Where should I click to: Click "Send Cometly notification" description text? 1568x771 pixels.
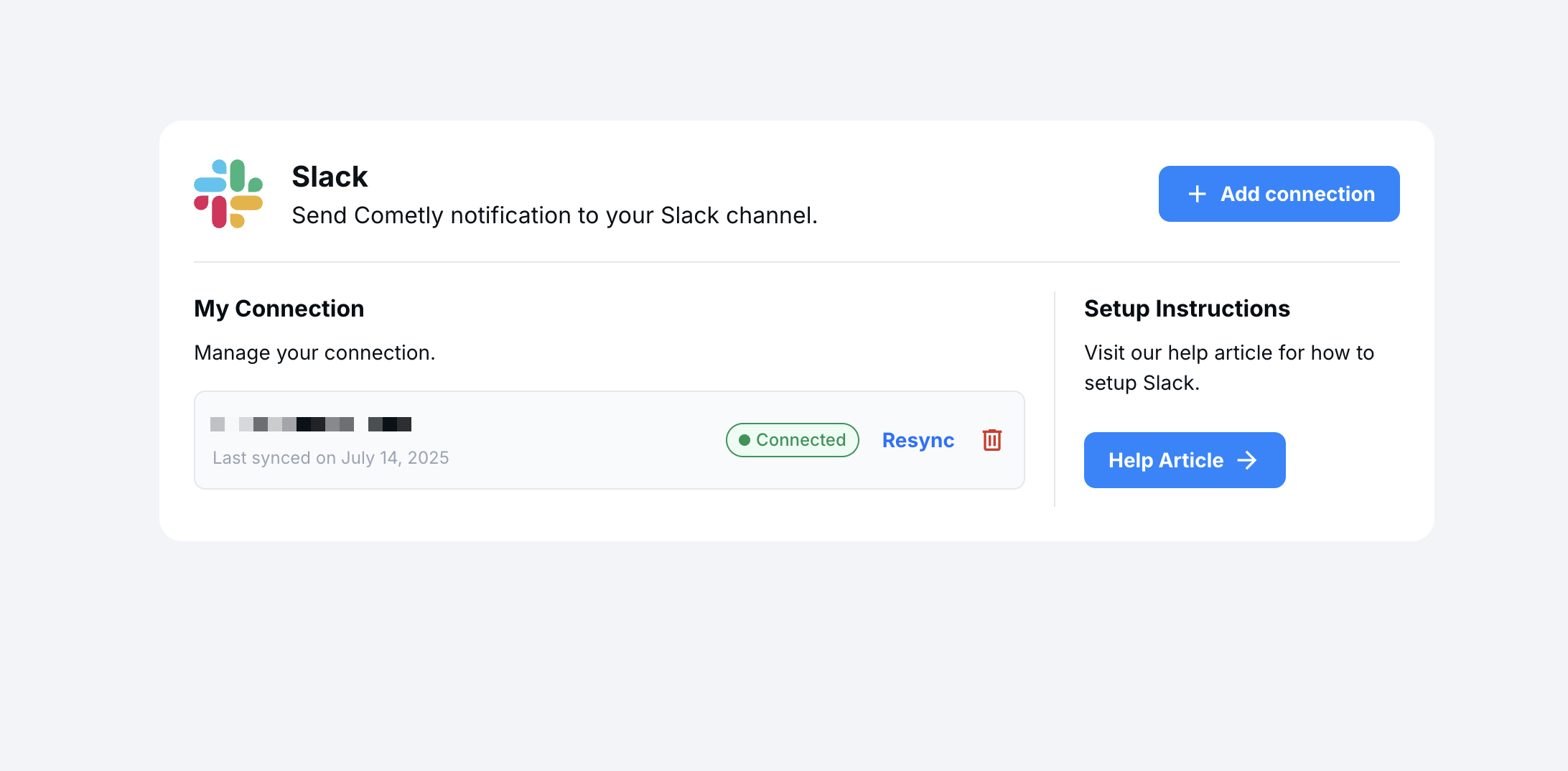point(554,215)
